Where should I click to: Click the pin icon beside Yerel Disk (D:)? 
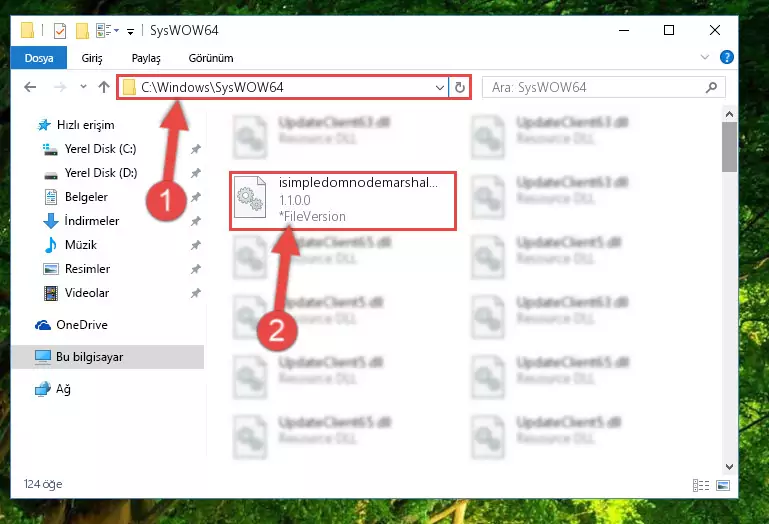196,173
